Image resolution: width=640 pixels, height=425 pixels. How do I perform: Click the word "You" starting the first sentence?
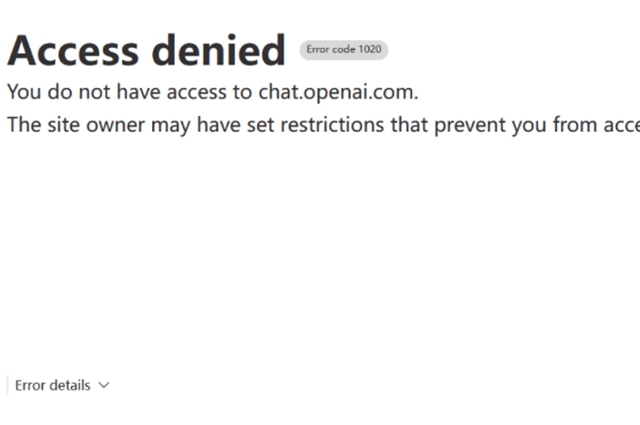click(x=22, y=92)
